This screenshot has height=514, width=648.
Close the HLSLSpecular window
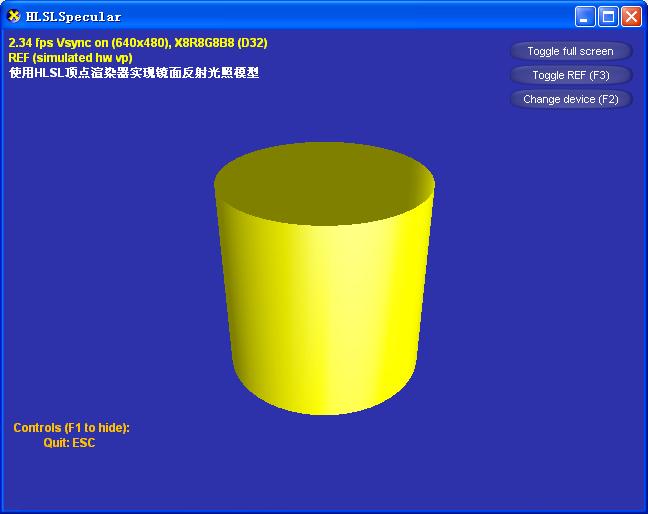point(631,17)
